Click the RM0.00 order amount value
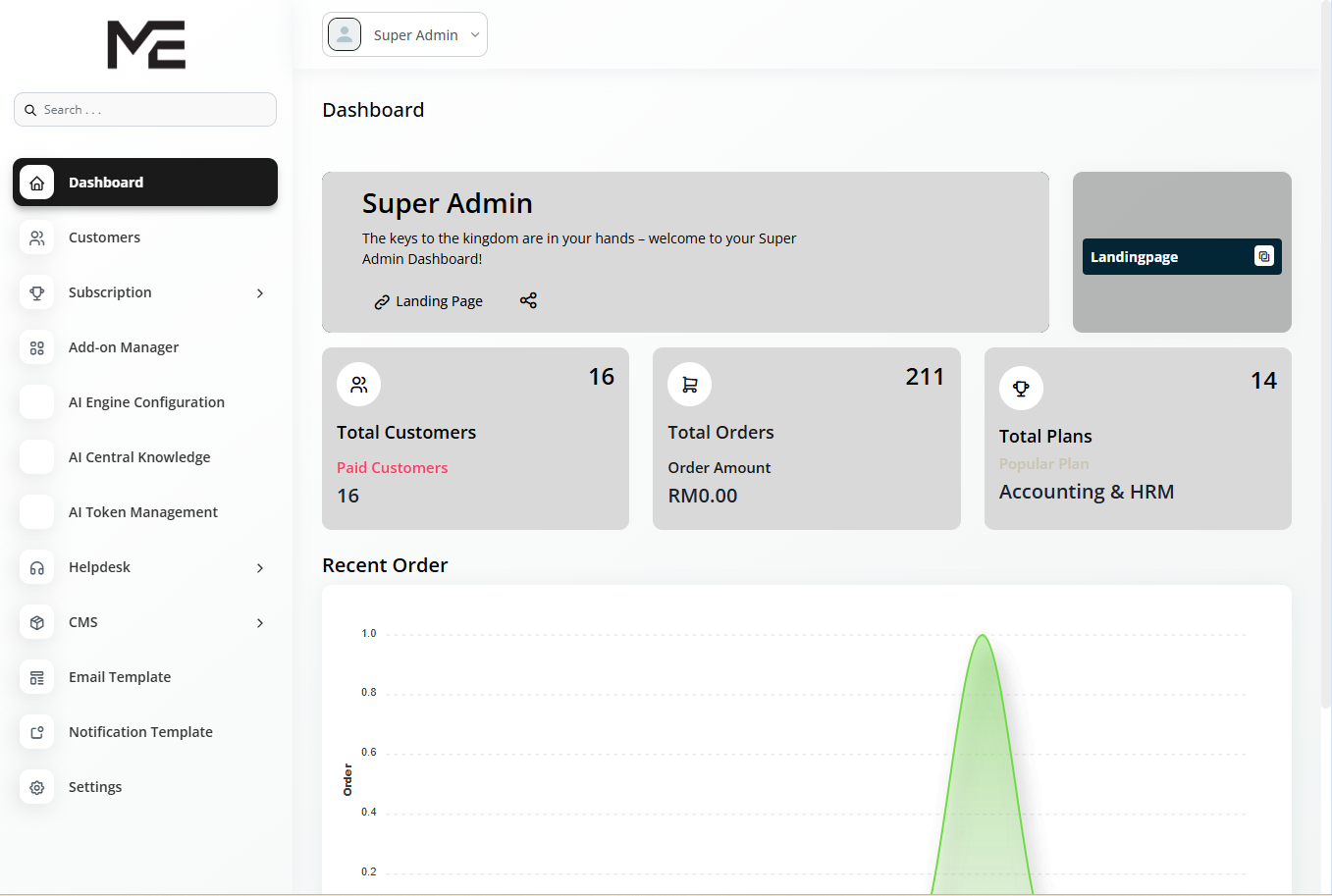 coord(703,496)
